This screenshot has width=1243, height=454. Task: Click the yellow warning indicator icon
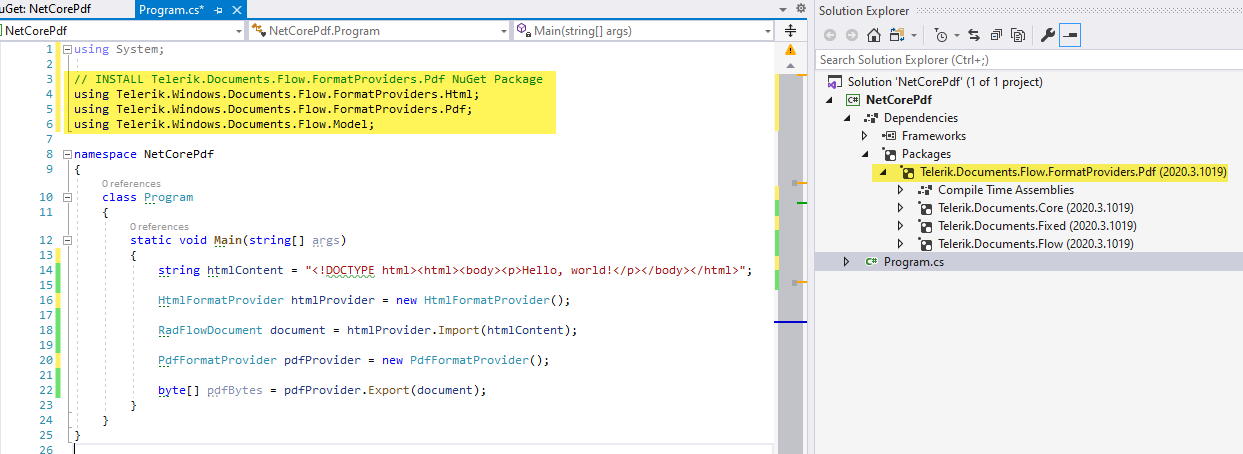point(790,49)
